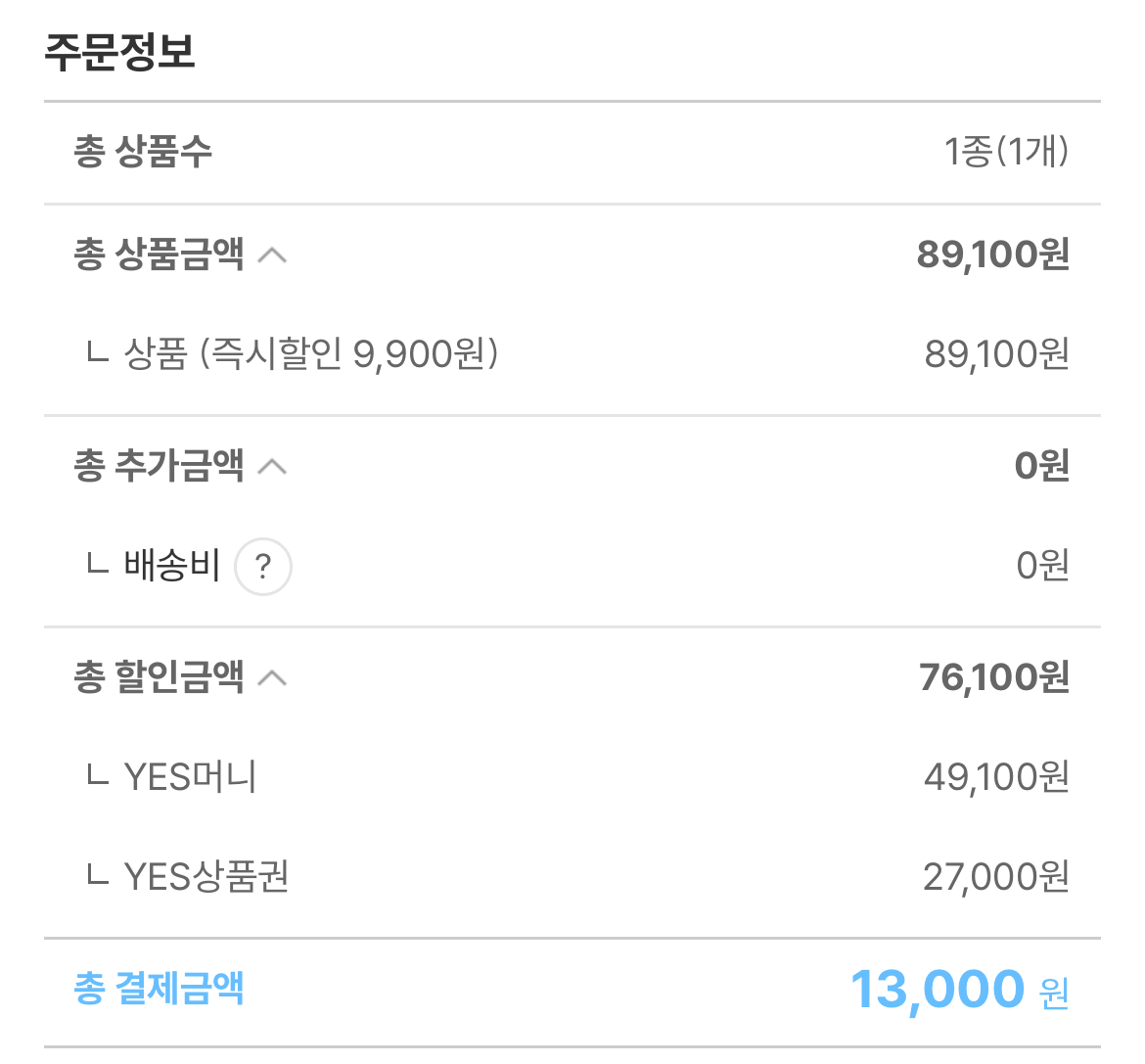Screen dimensions: 1145x1064
Task: Collapse the 총 상품금액 section chevron
Action: tap(272, 255)
